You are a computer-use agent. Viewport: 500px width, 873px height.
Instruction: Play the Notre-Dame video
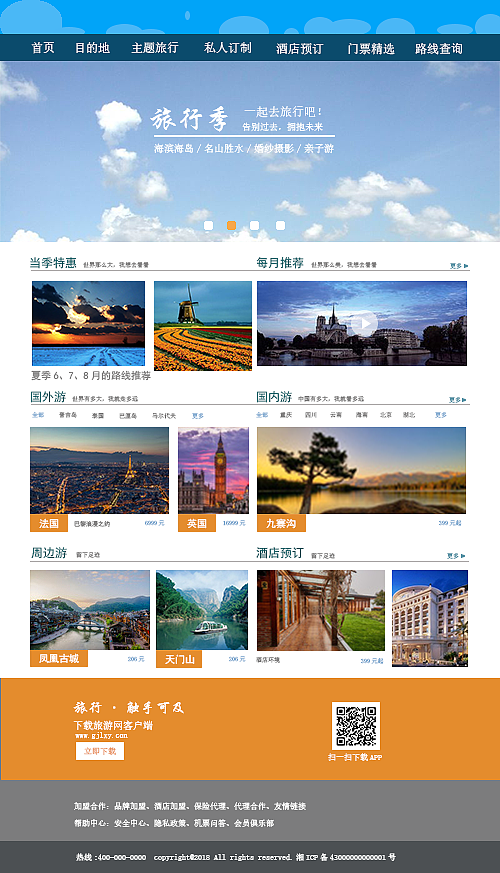click(x=364, y=323)
